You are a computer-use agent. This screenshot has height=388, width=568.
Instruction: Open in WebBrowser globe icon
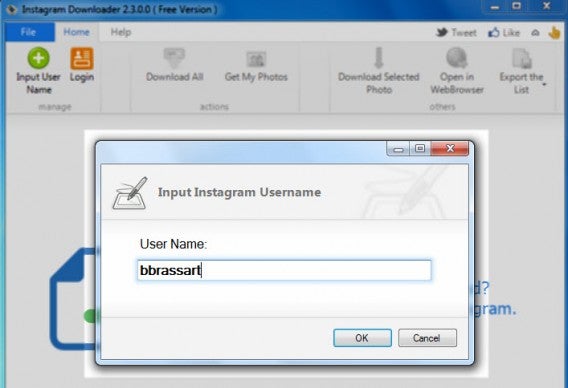click(457, 58)
